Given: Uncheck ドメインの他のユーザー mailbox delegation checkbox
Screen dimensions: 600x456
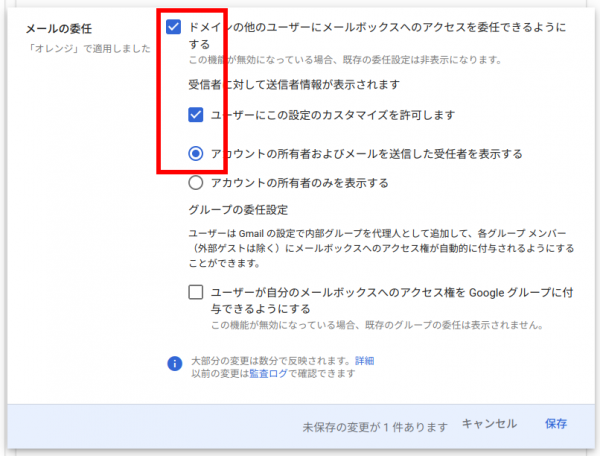Looking at the screenshot, I should tap(174, 27).
